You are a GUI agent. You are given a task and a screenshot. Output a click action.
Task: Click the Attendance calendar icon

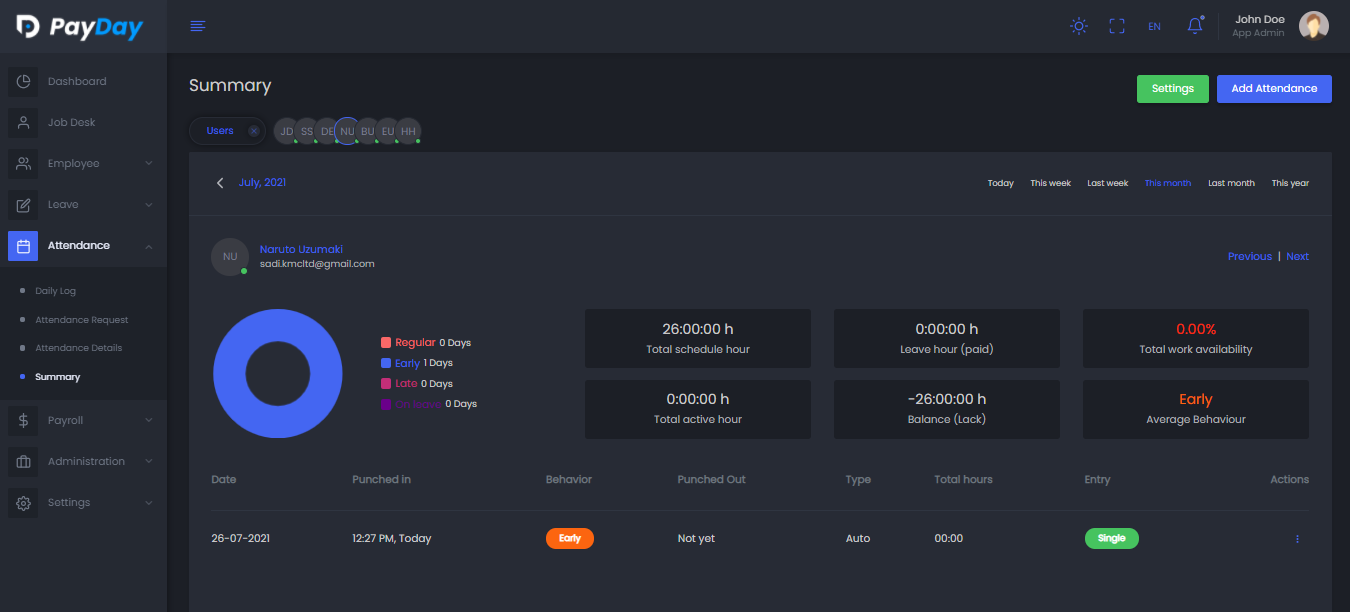23,246
